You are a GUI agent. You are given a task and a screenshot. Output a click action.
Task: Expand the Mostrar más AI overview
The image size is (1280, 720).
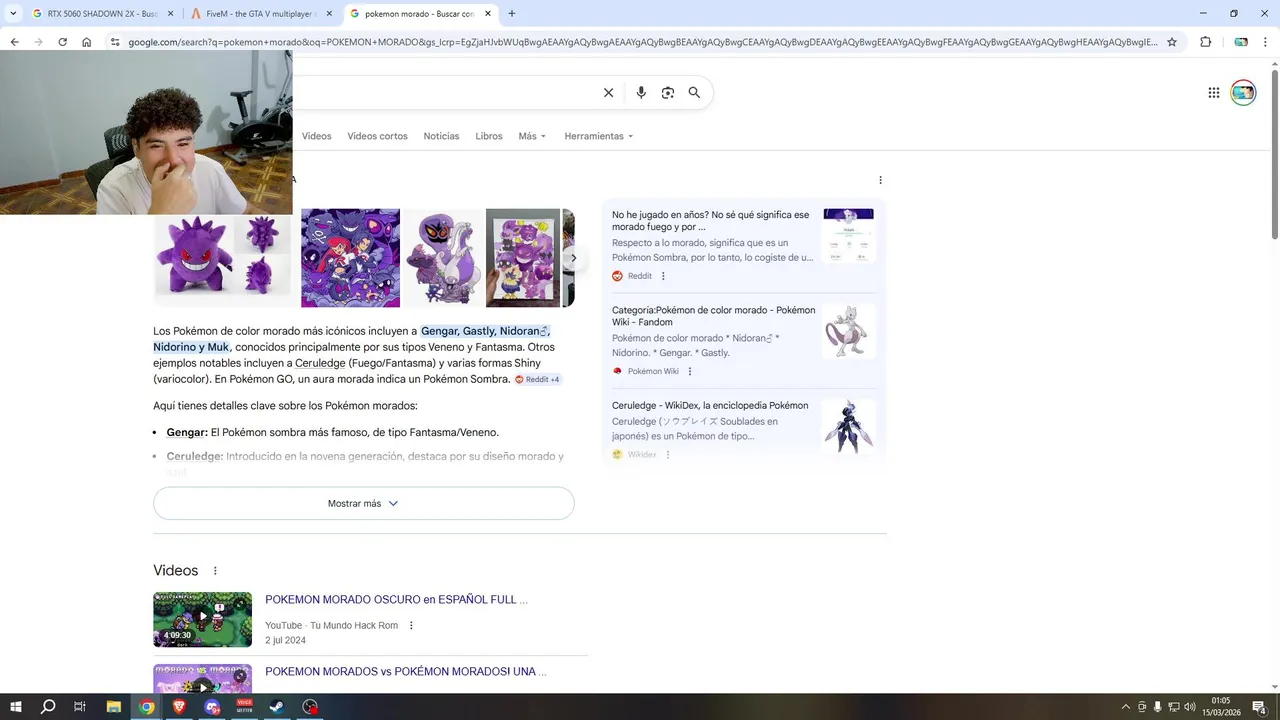[364, 503]
